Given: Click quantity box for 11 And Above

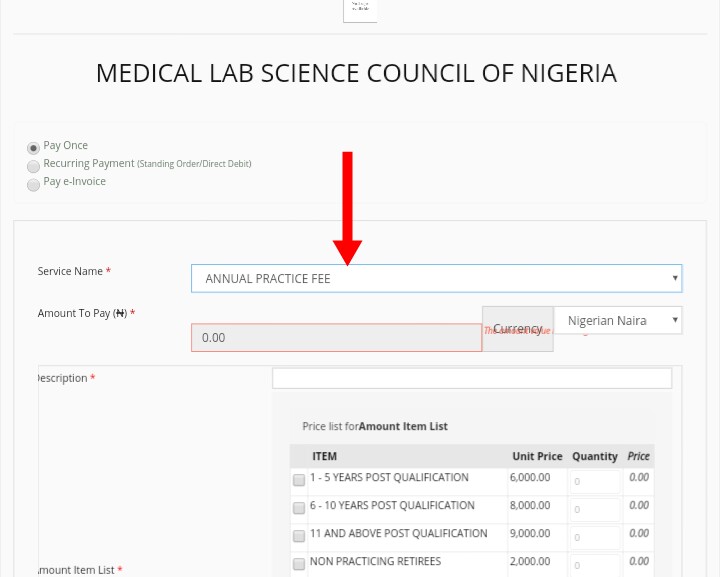Looking at the screenshot, I should [x=595, y=538].
